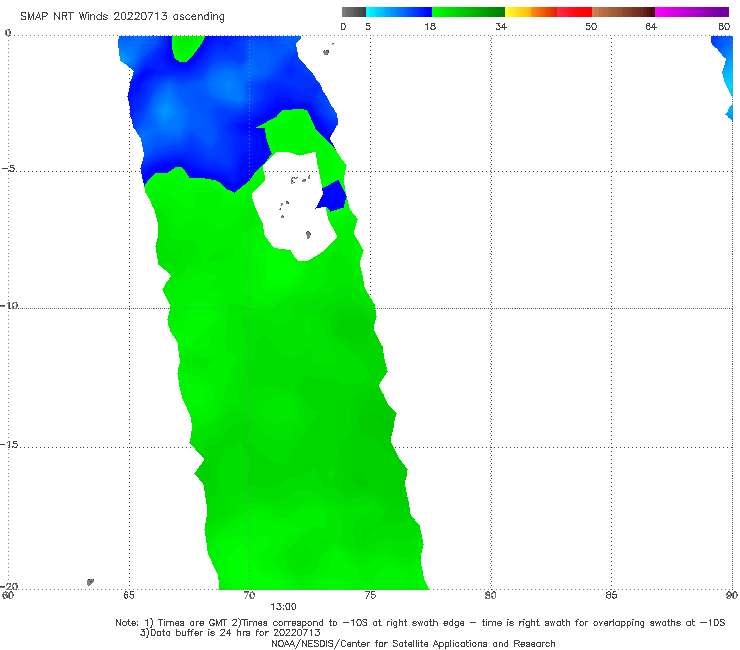Click the title 'SMAP NRT Winds 20220713 ascending'
Screen dimensions: 740x650
pos(122,16)
